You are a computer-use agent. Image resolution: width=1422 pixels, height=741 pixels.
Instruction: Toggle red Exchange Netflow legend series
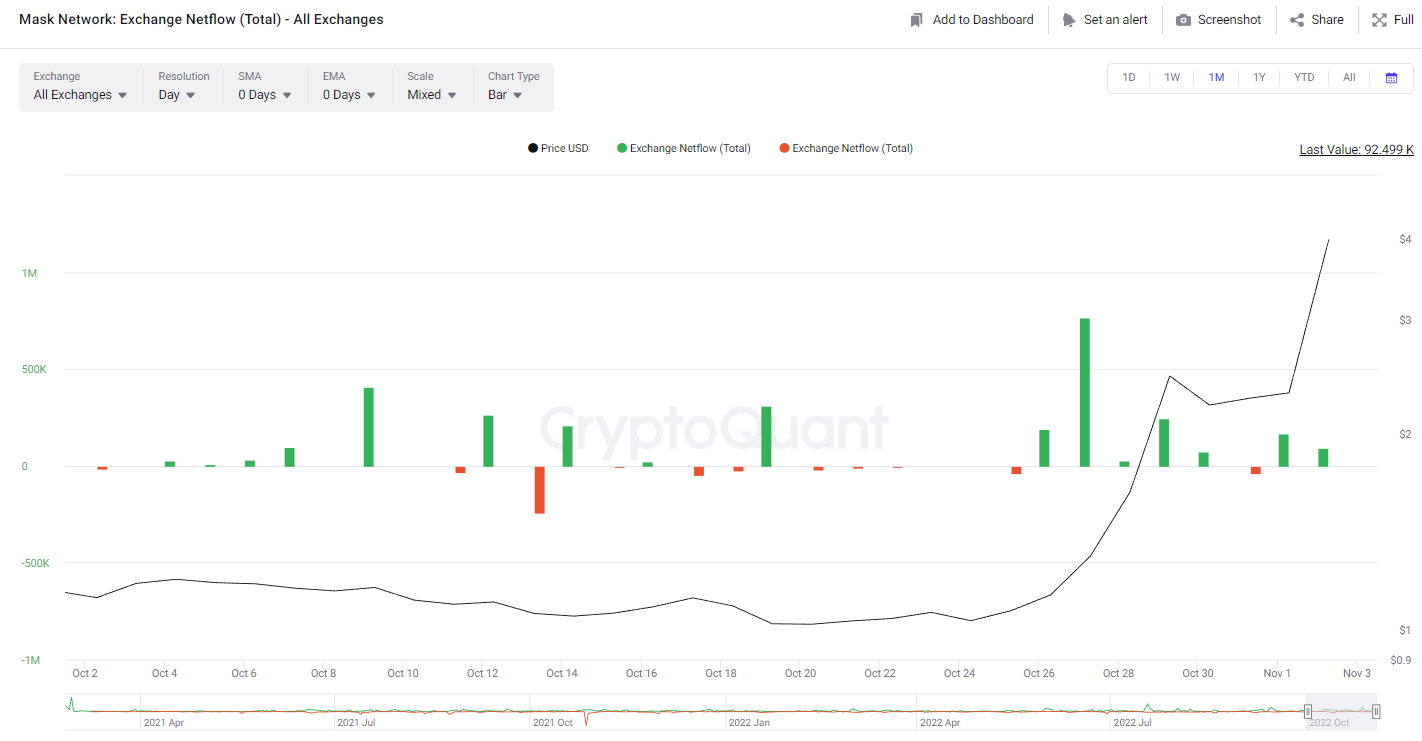point(845,149)
